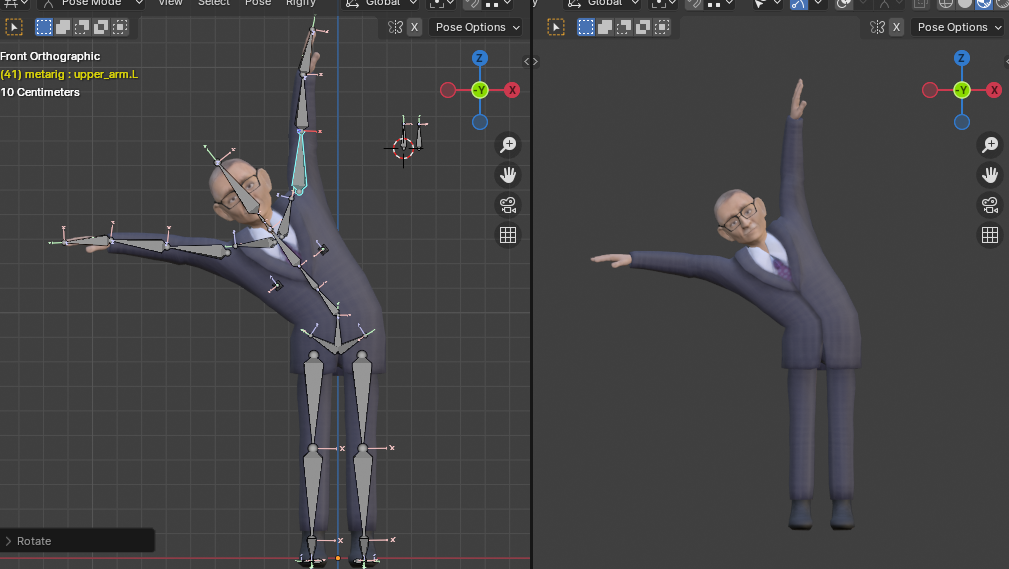Open Pose Options dropdown in right viewport
The height and width of the screenshot is (569, 1009).
957,27
